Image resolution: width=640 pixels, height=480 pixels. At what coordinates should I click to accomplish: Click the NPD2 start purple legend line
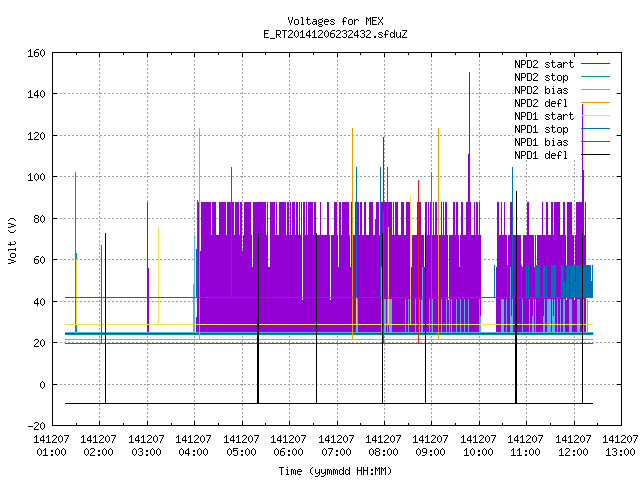pyautogui.click(x=595, y=64)
